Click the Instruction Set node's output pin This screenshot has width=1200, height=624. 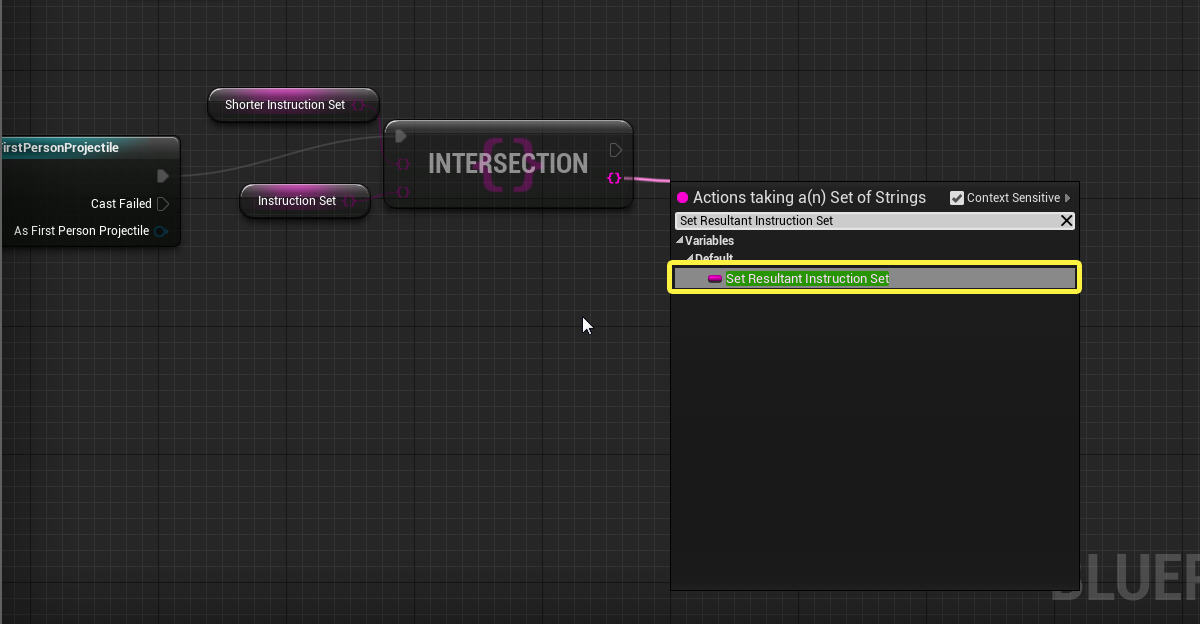click(350, 200)
